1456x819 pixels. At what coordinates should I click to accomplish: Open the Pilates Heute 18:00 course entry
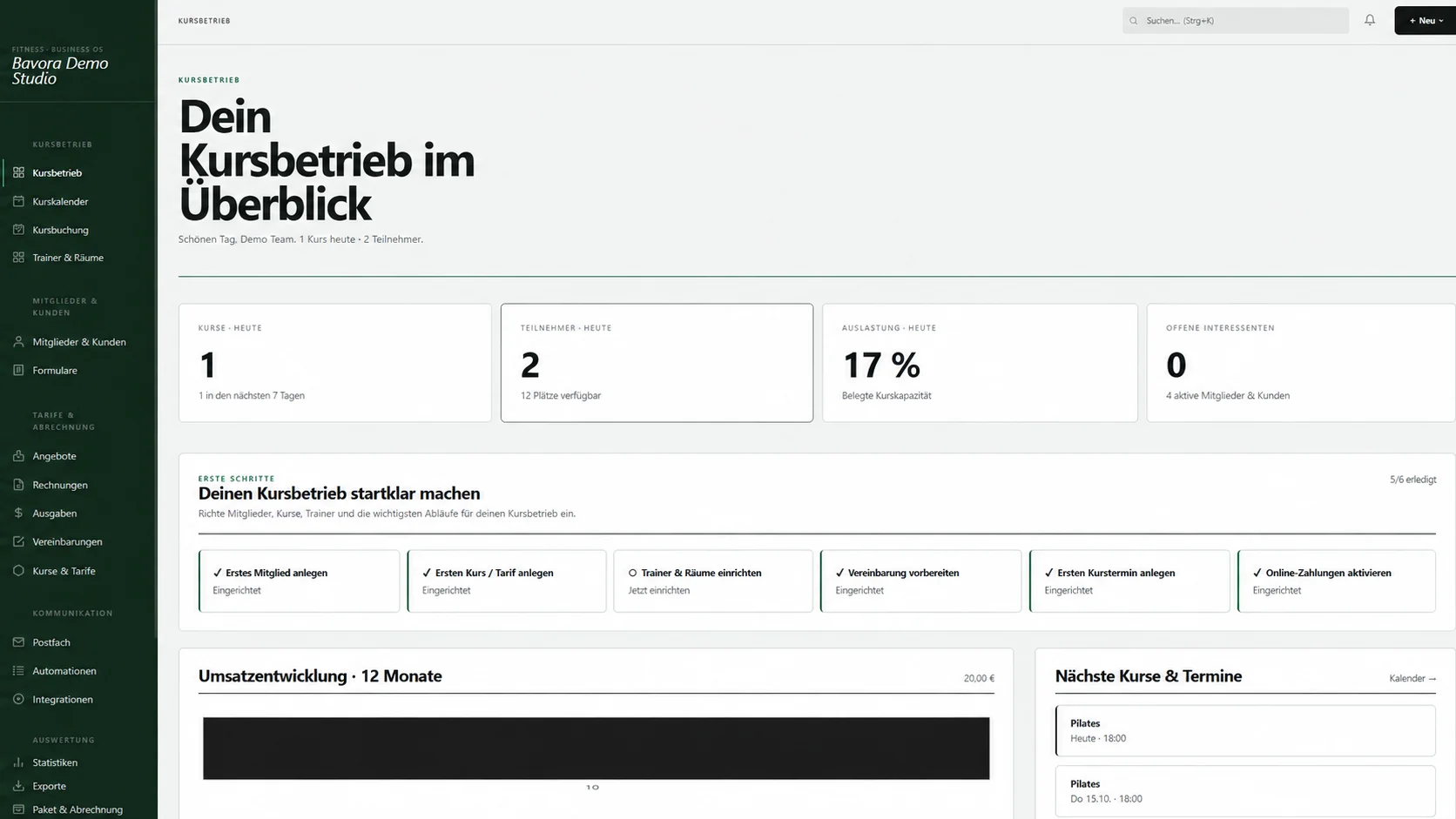pyautogui.click(x=1245, y=730)
